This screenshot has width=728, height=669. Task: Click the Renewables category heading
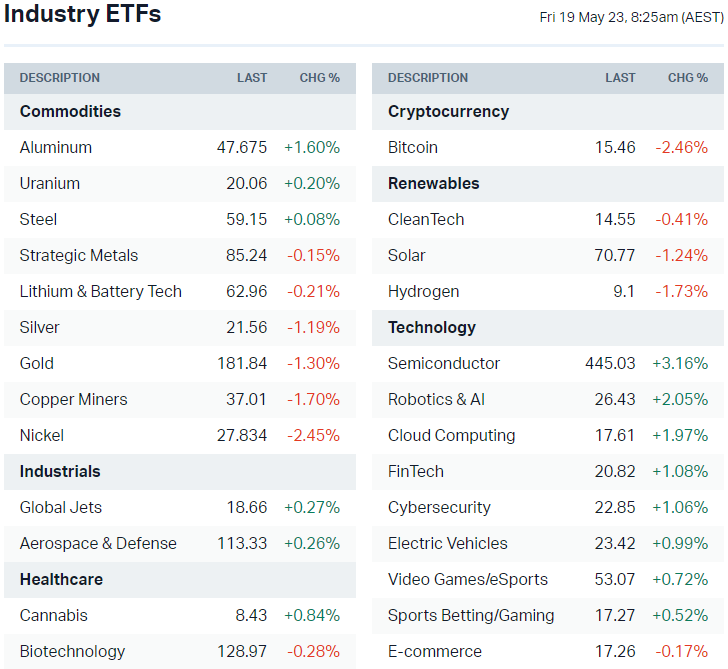434,183
